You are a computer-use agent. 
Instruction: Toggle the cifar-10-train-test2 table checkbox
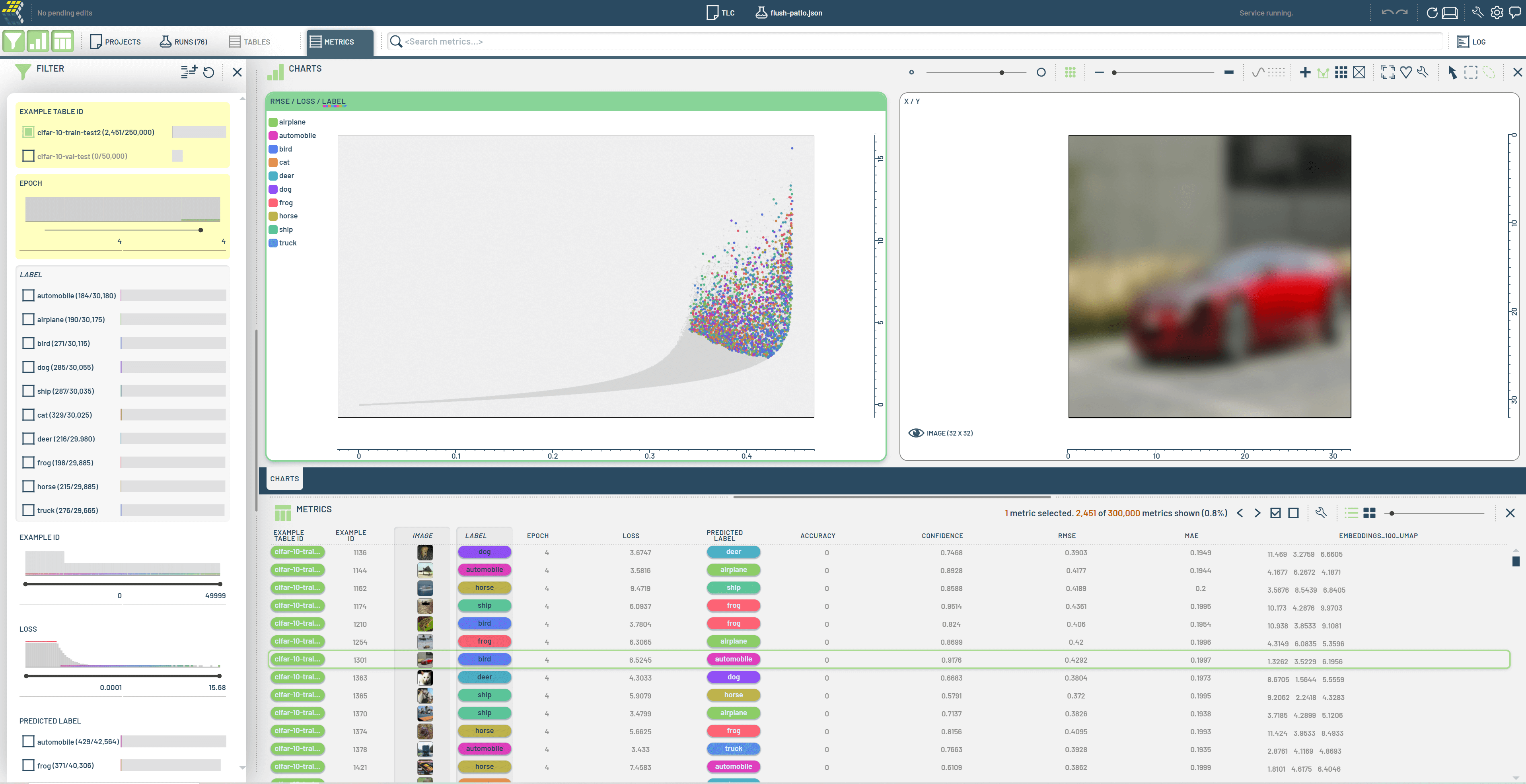(x=28, y=132)
